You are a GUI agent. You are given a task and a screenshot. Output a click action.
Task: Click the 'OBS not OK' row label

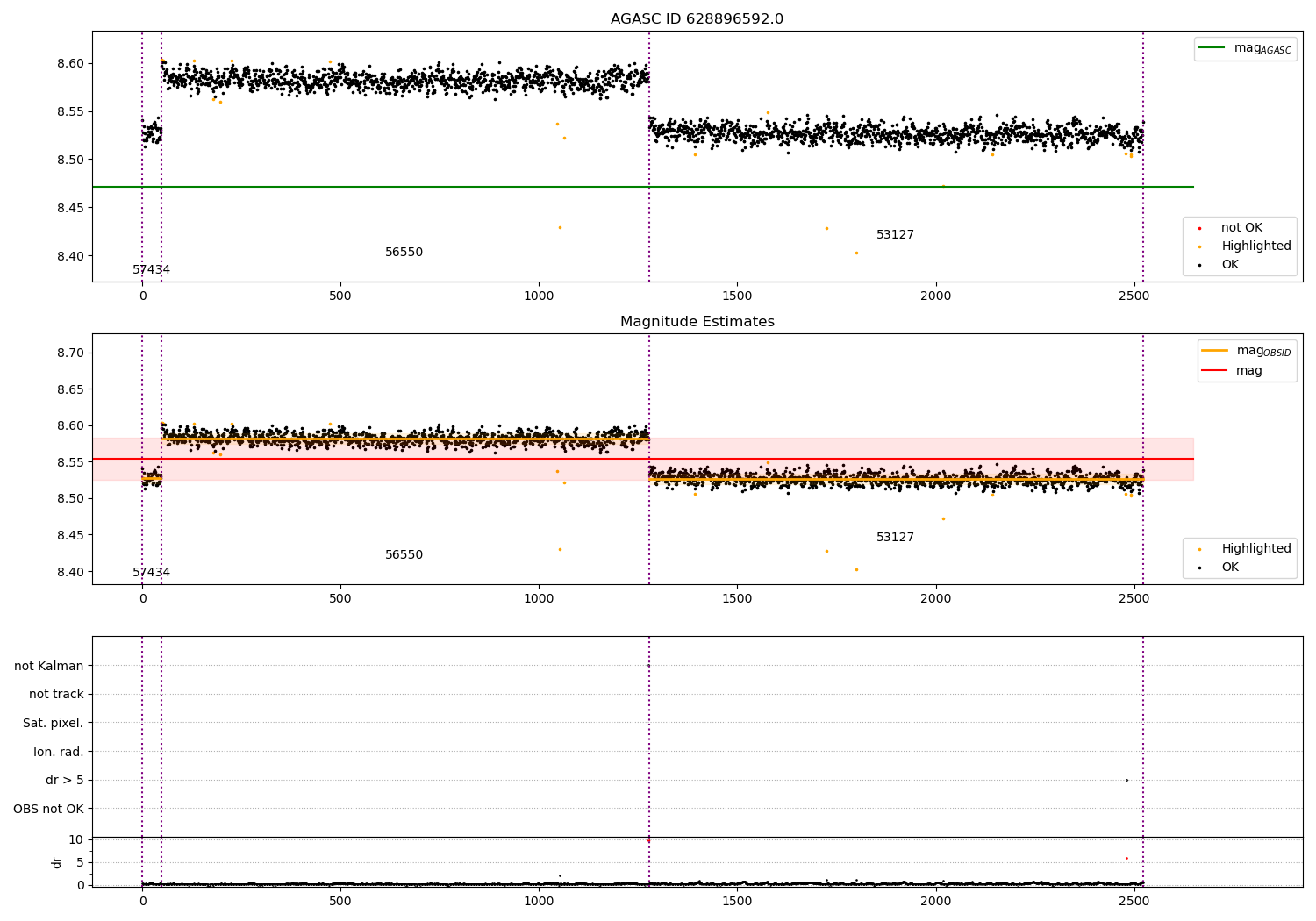[x=49, y=809]
